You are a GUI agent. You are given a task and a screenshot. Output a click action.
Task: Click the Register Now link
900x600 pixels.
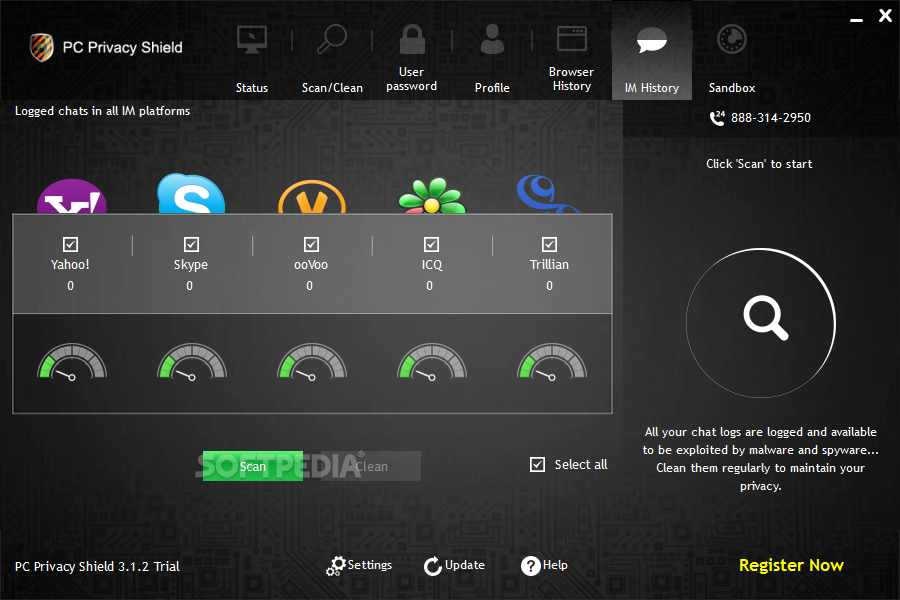point(791,566)
